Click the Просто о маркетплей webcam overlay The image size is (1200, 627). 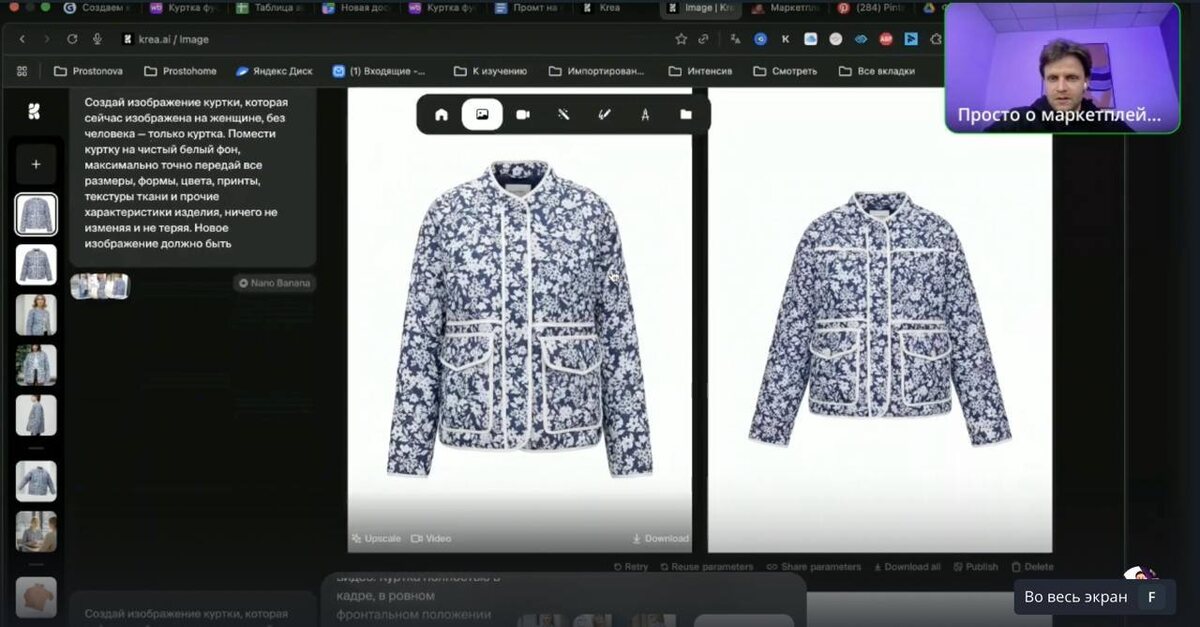[x=1062, y=67]
